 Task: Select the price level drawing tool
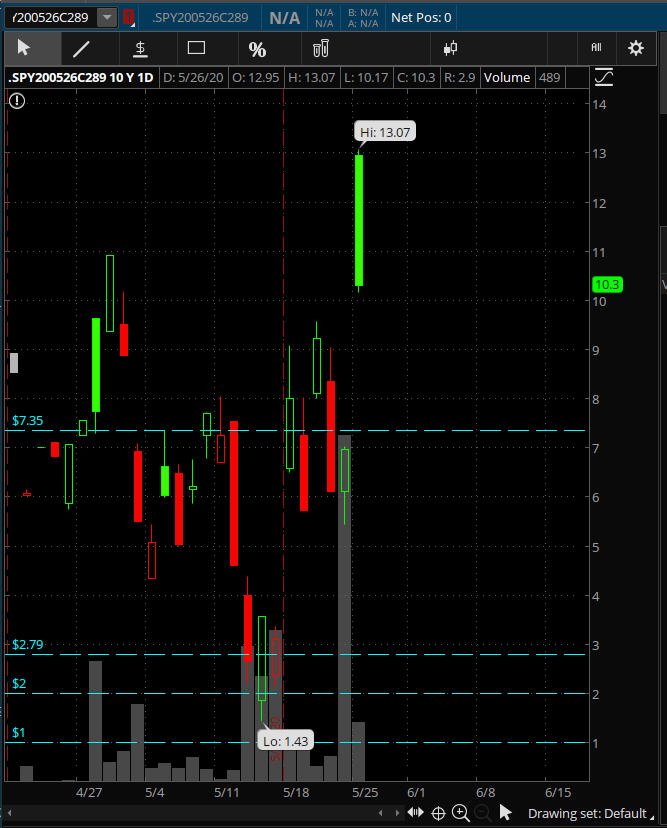click(140, 48)
